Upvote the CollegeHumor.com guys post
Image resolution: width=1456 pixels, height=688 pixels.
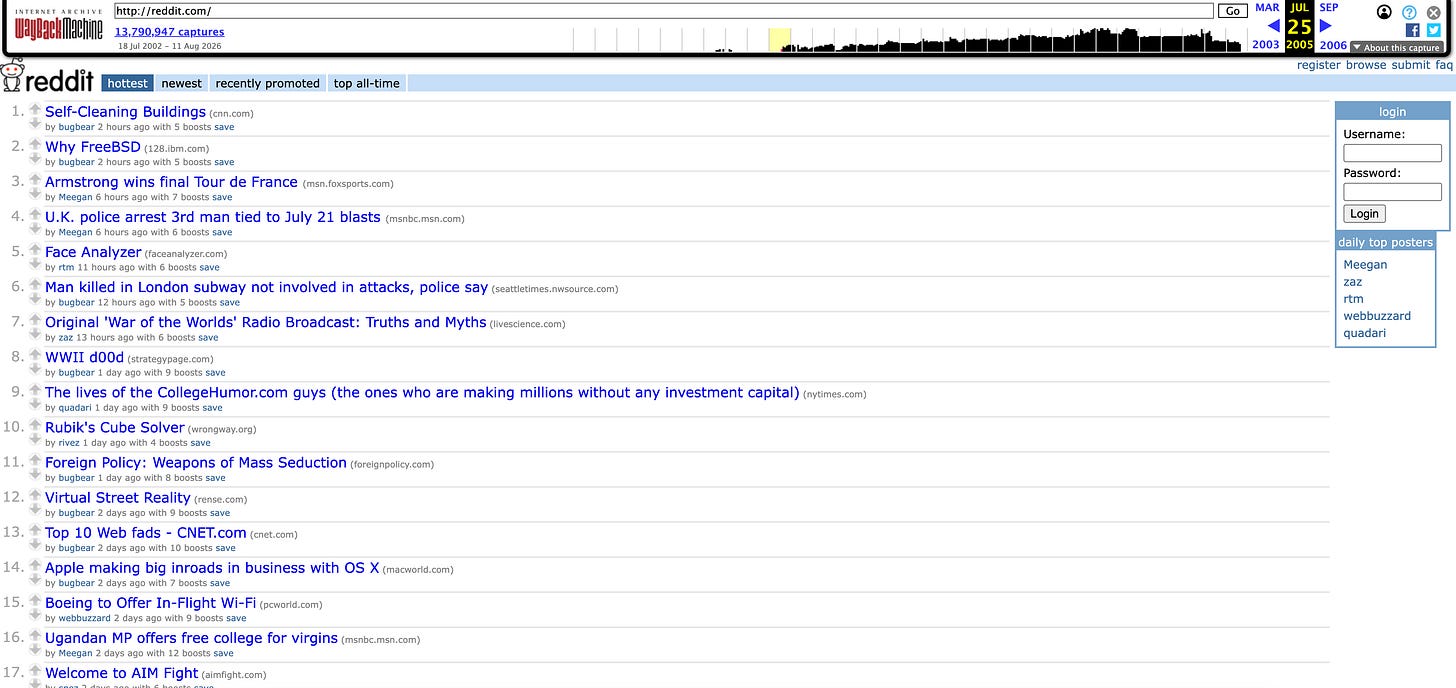click(35, 388)
